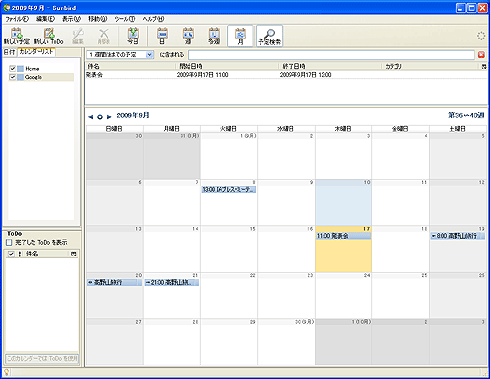The width and height of the screenshot is (490, 379).
Task: Click the event search text field
Action: tap(331, 55)
